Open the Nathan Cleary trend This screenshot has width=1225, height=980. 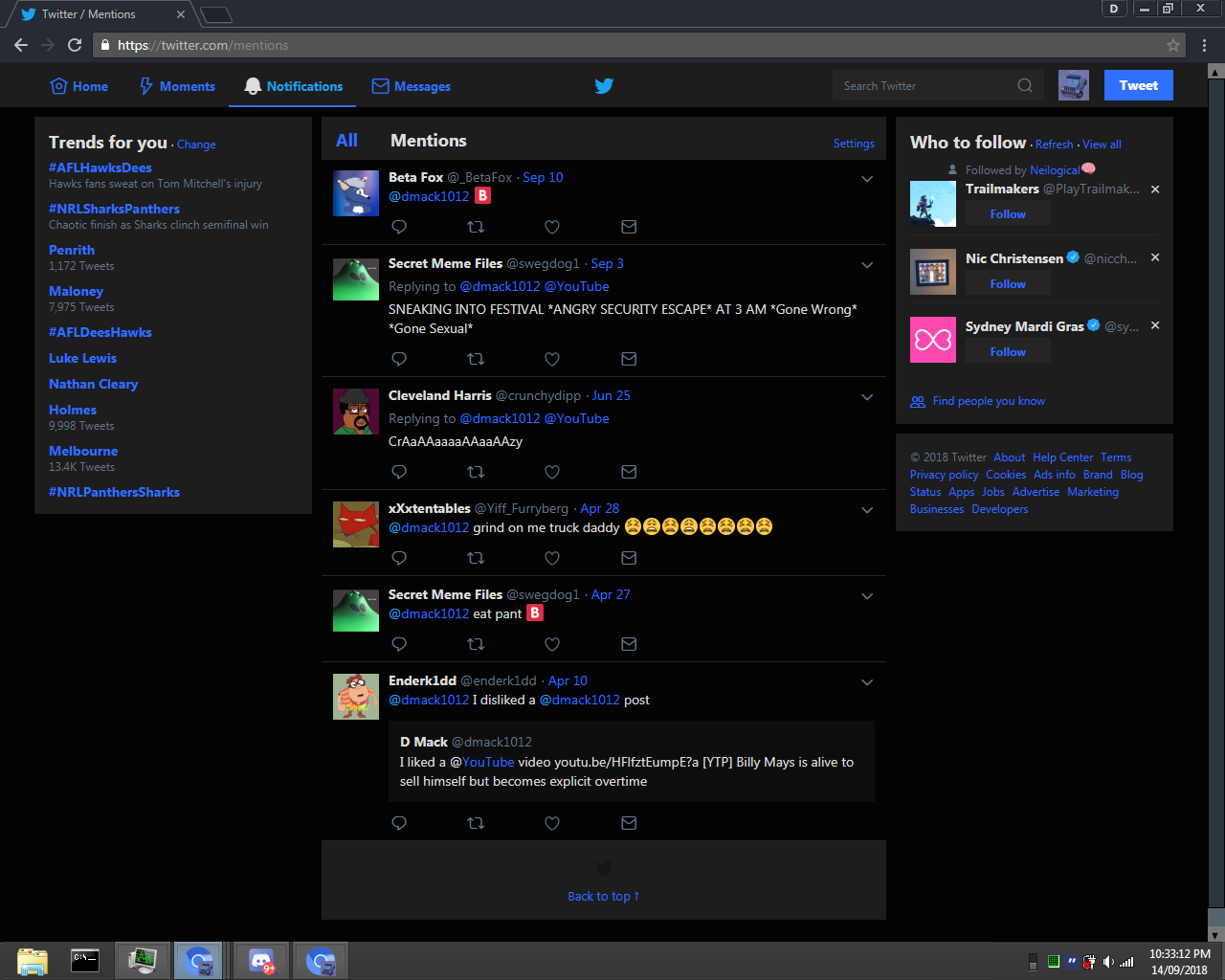pos(94,384)
